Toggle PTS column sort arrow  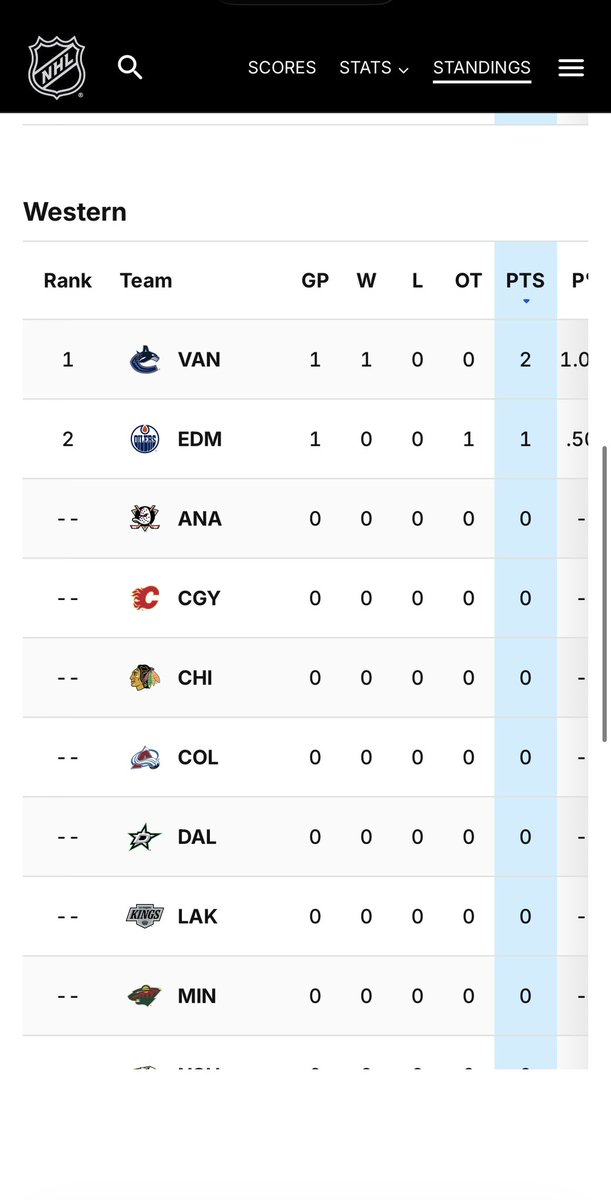point(525,301)
